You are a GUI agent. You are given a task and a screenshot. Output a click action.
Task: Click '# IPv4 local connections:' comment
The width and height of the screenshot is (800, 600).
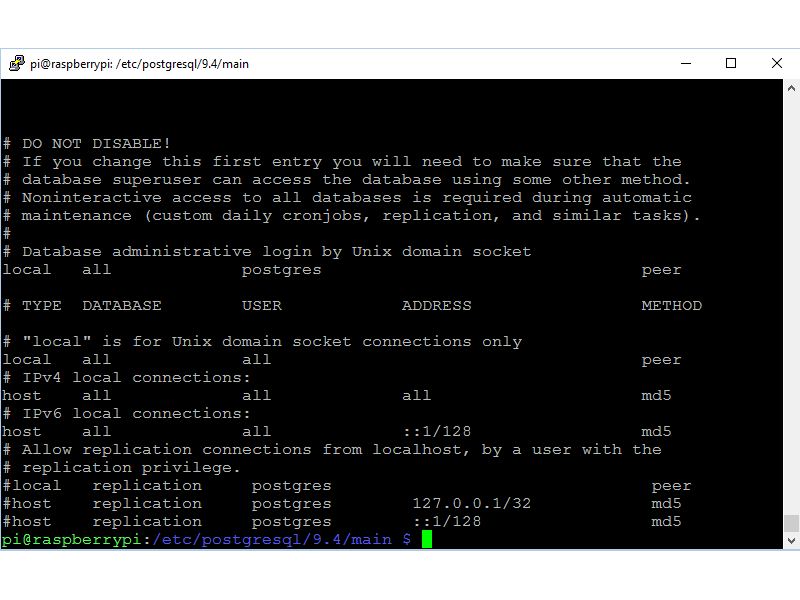click(x=127, y=378)
